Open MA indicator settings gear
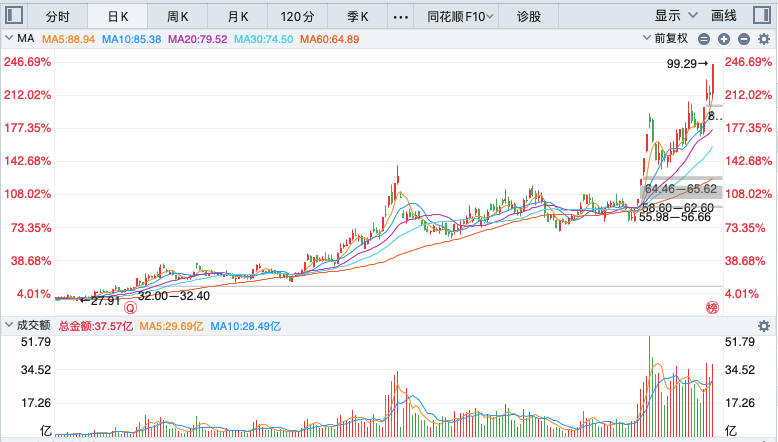Screen dimensions: 778x442 pos(764,39)
